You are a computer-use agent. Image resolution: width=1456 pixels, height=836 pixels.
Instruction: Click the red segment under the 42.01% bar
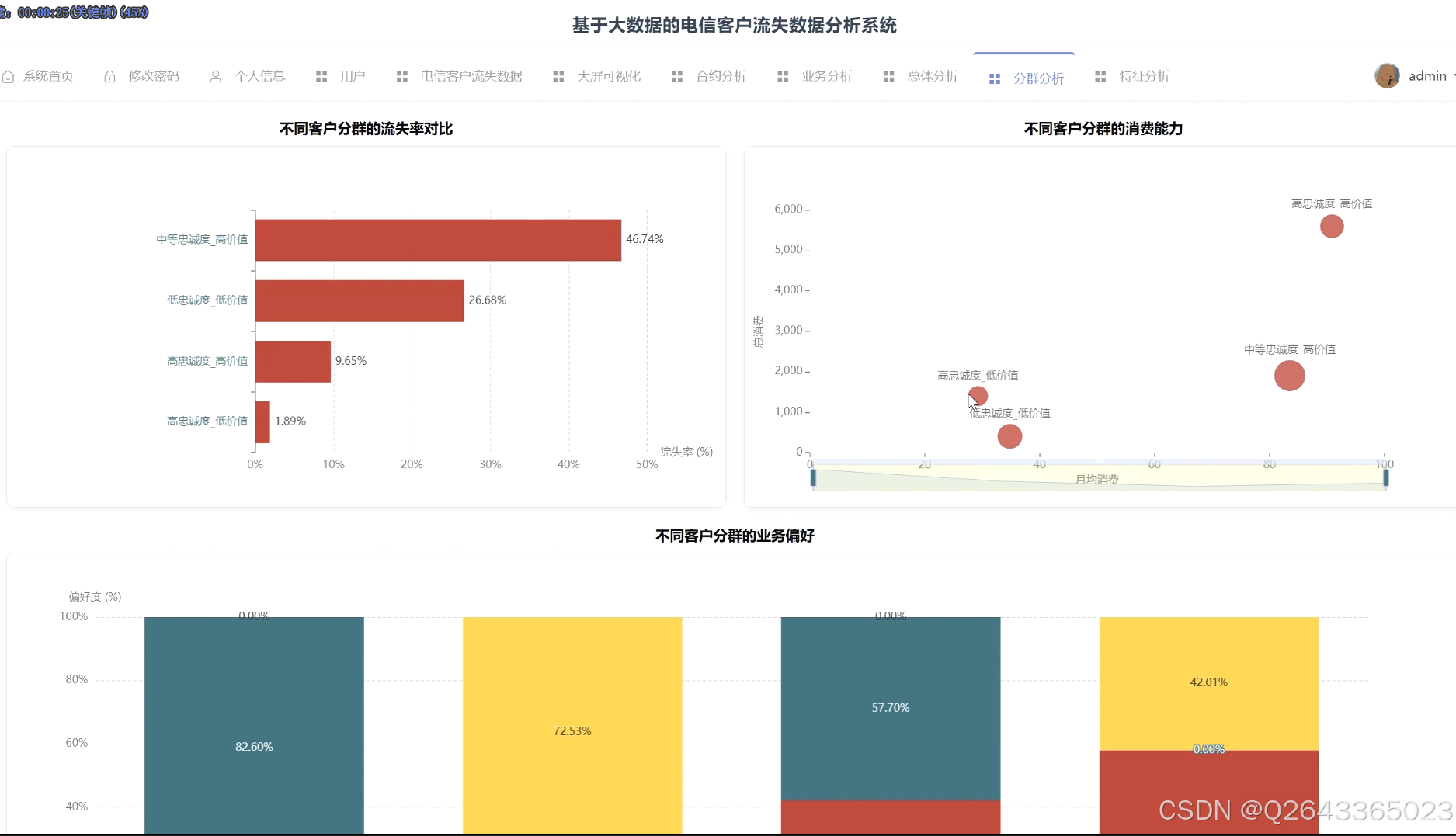[1209, 793]
